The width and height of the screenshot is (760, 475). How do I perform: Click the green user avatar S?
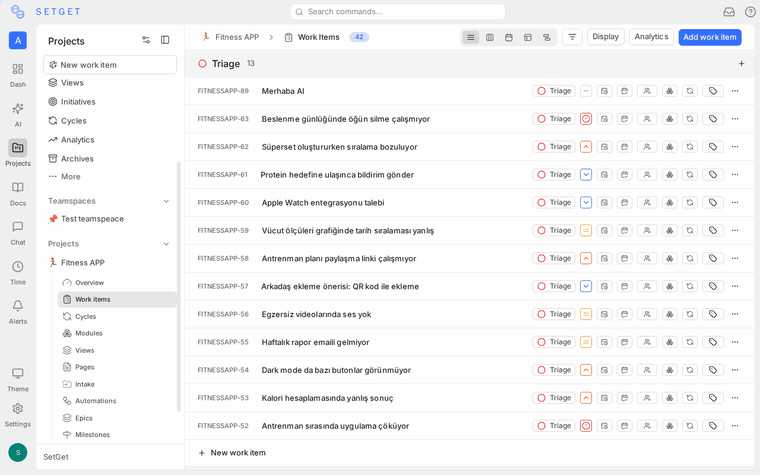click(17, 453)
